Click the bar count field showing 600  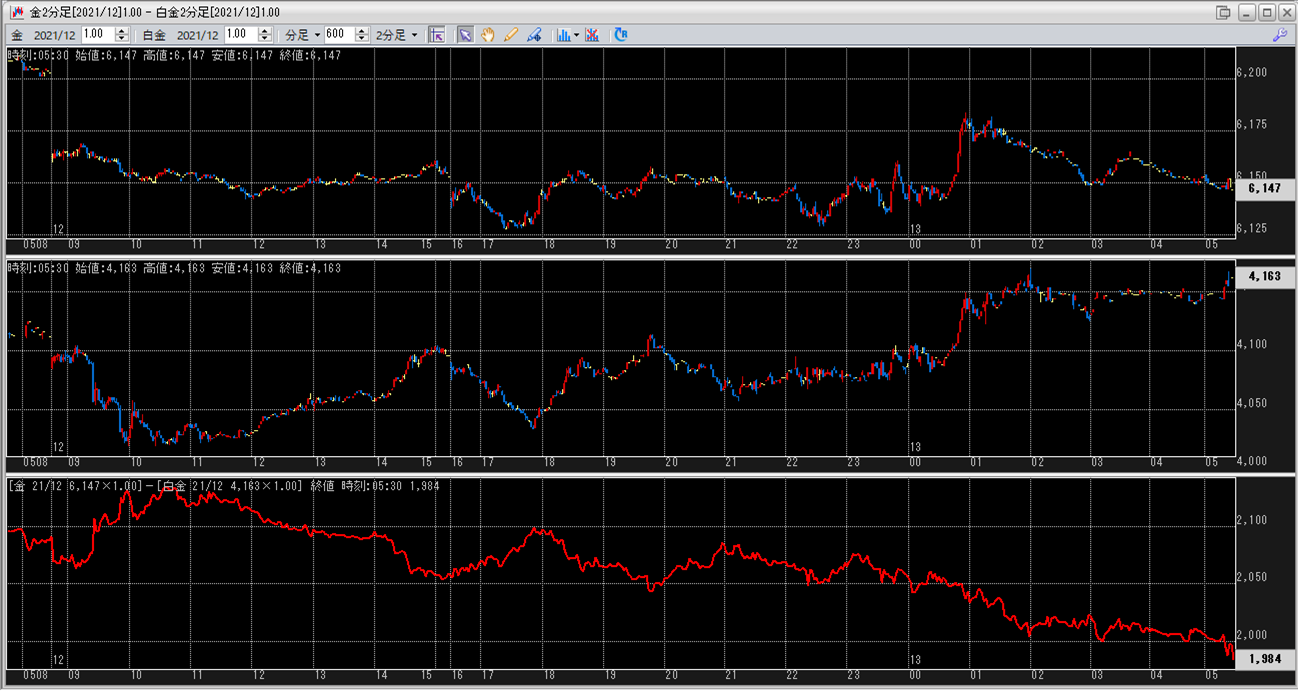click(x=336, y=34)
